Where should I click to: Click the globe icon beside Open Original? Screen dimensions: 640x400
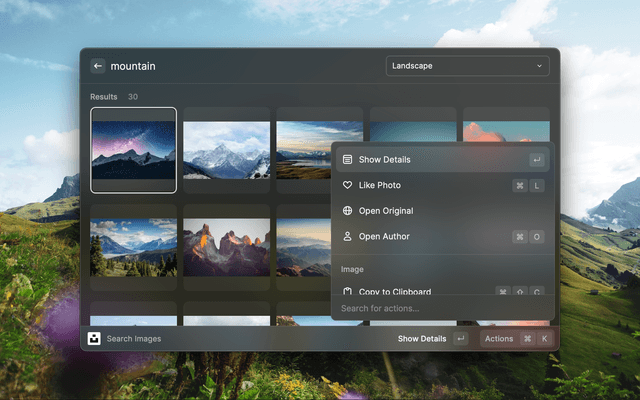click(347, 211)
